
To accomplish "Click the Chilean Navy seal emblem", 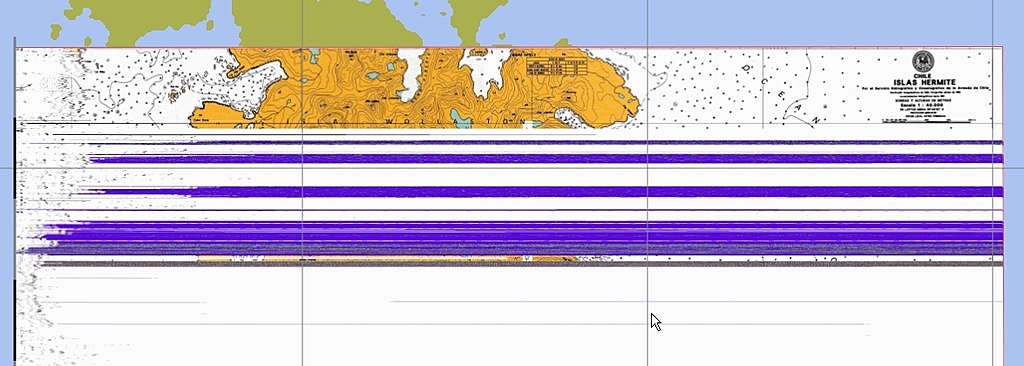I will [x=923, y=61].
